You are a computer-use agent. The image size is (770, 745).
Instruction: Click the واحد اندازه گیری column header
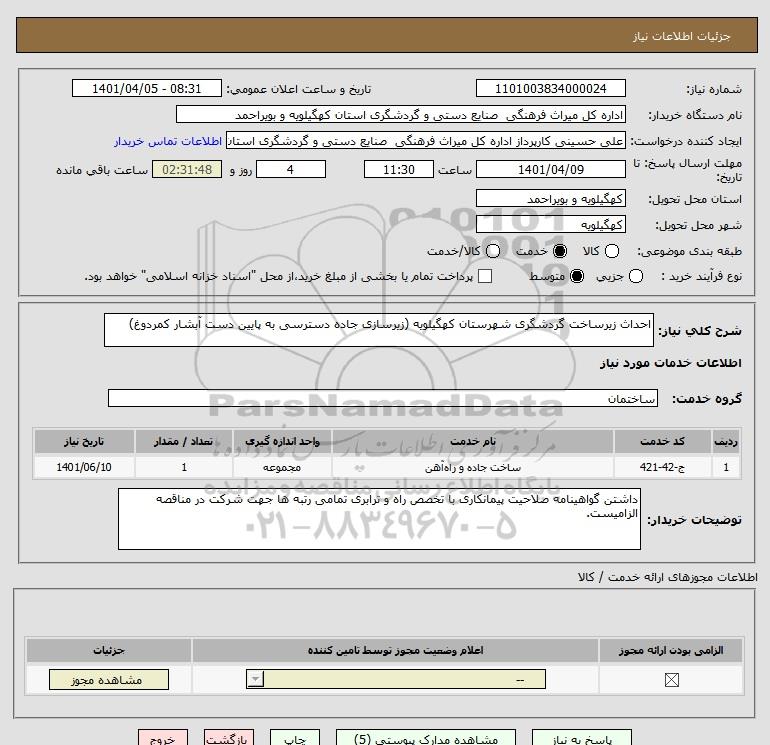coord(282,441)
